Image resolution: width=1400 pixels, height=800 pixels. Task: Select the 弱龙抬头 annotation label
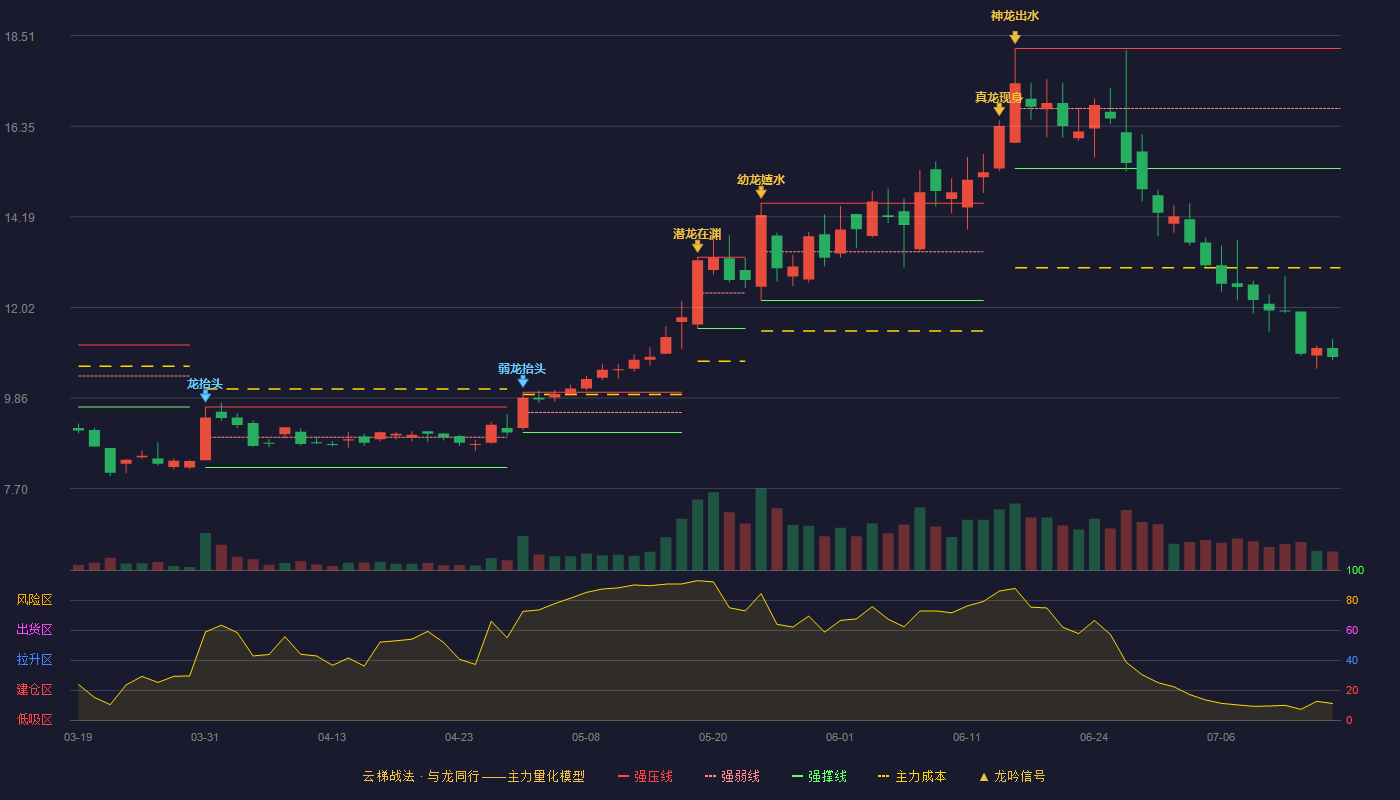(x=522, y=369)
